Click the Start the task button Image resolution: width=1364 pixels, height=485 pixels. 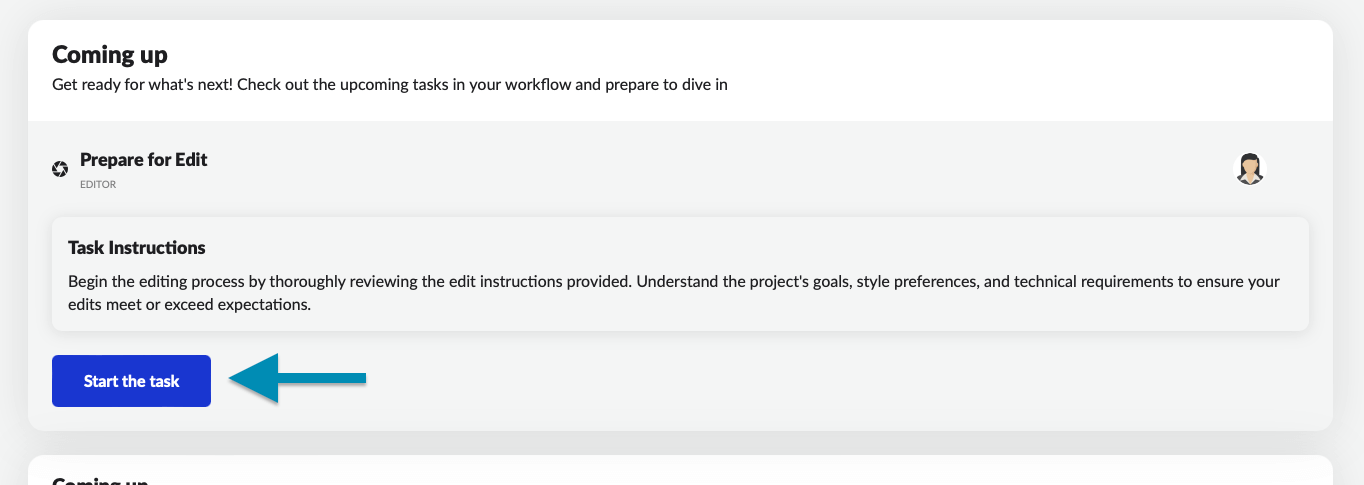click(x=131, y=381)
